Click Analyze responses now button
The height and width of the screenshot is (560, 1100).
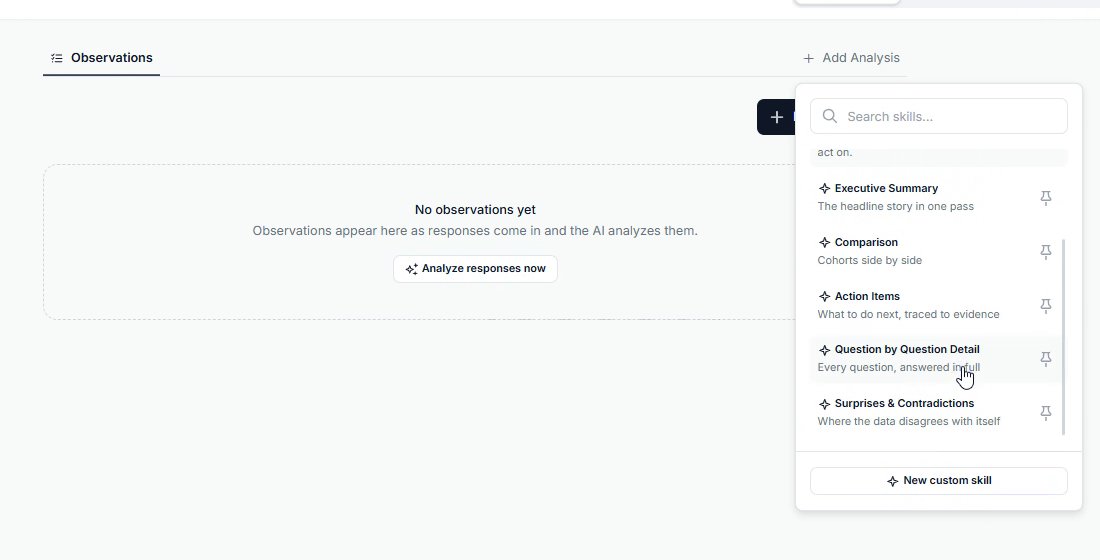point(476,269)
